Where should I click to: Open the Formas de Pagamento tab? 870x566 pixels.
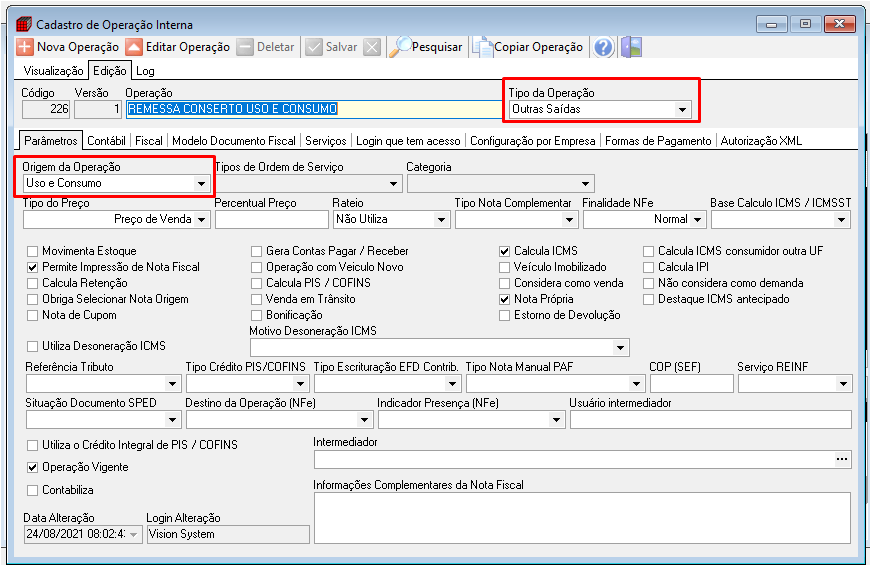click(x=658, y=141)
